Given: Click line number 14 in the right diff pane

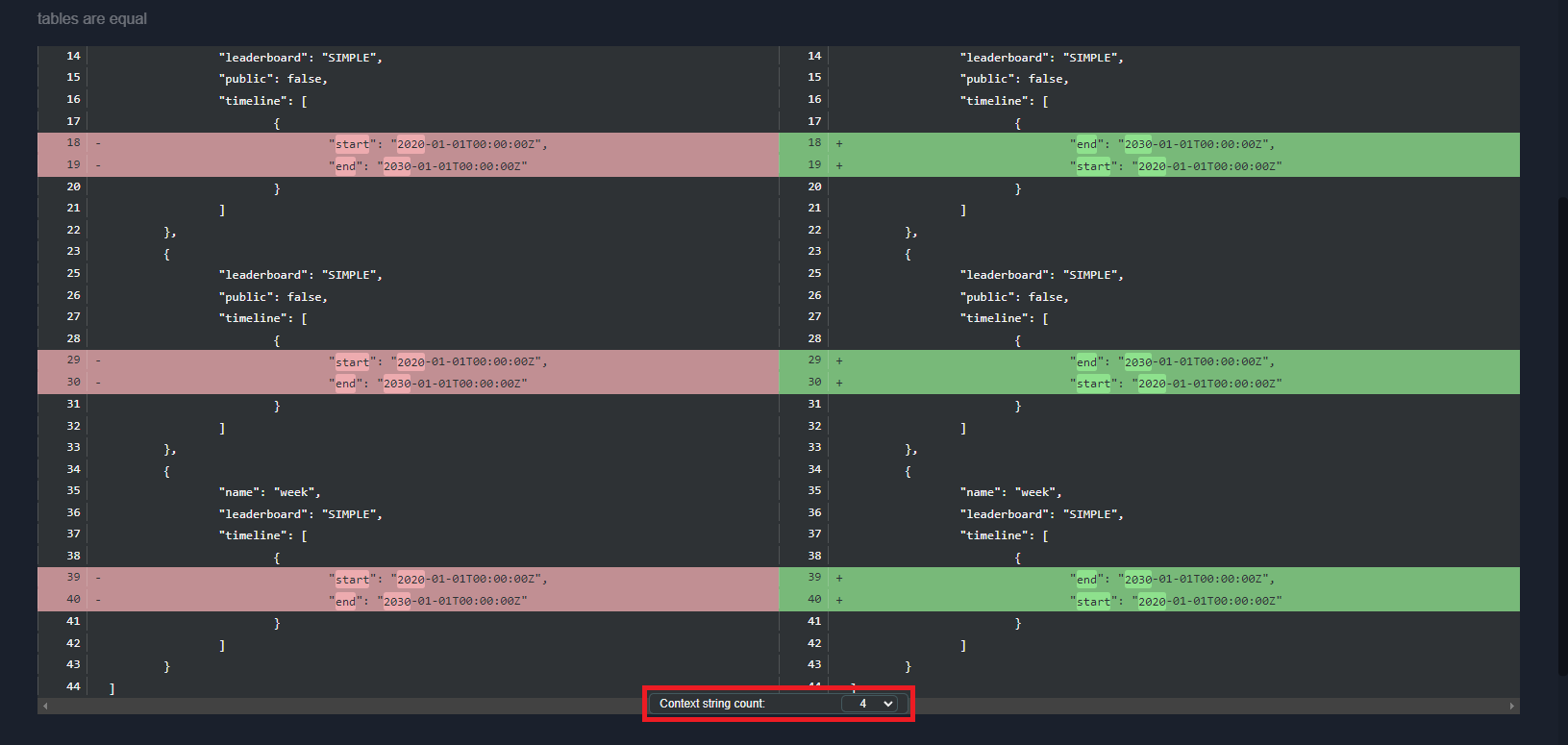Looking at the screenshot, I should 814,56.
